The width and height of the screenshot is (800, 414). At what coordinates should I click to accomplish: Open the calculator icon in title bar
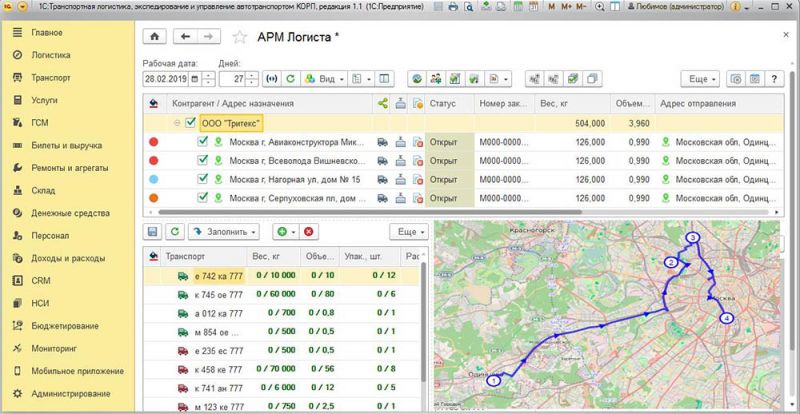click(518, 7)
